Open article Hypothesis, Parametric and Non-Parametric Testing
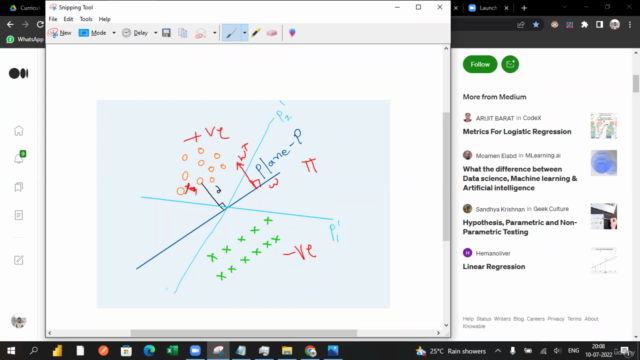This screenshot has height=360, width=640. point(520,227)
